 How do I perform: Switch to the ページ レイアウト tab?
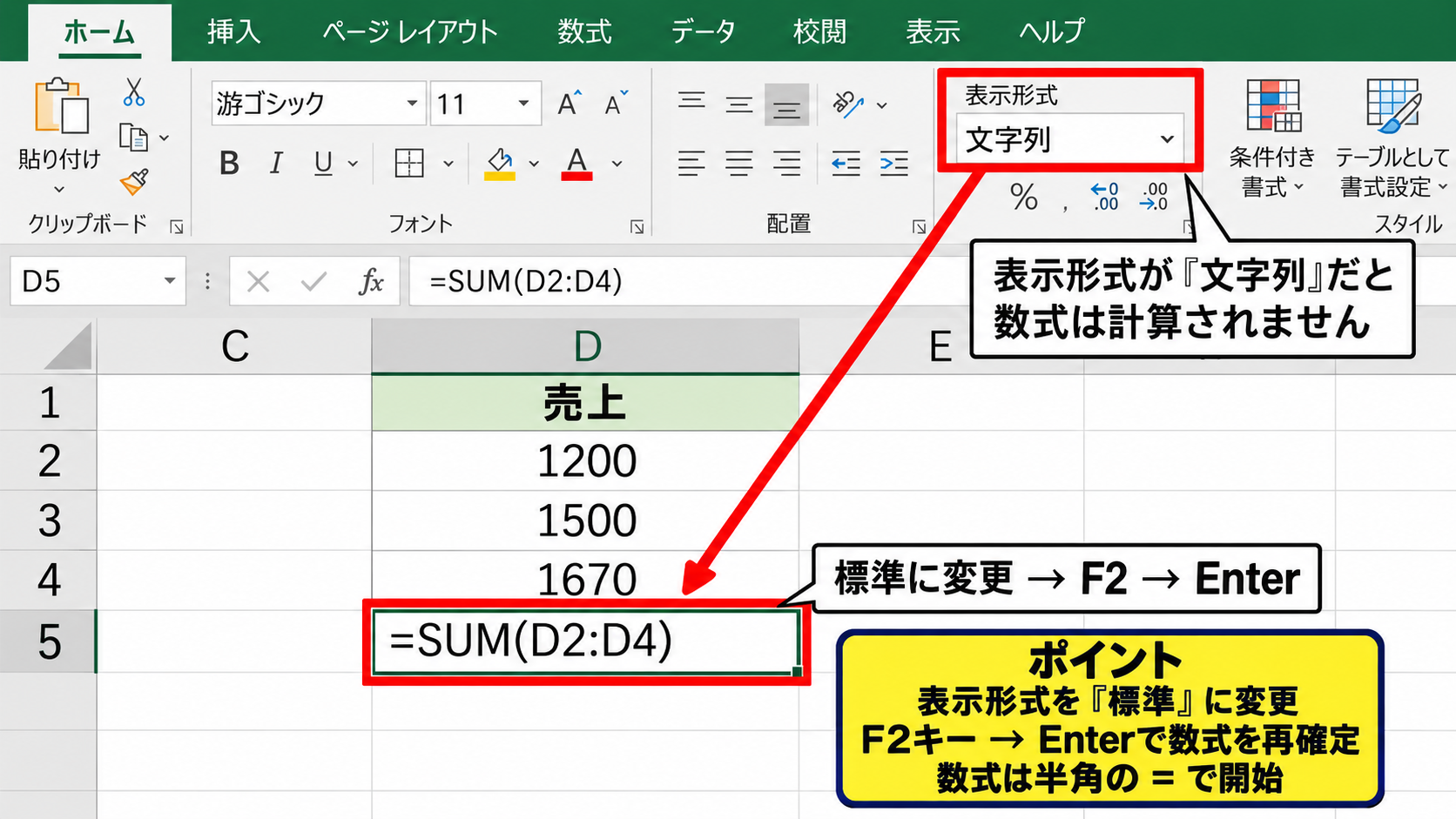[410, 31]
